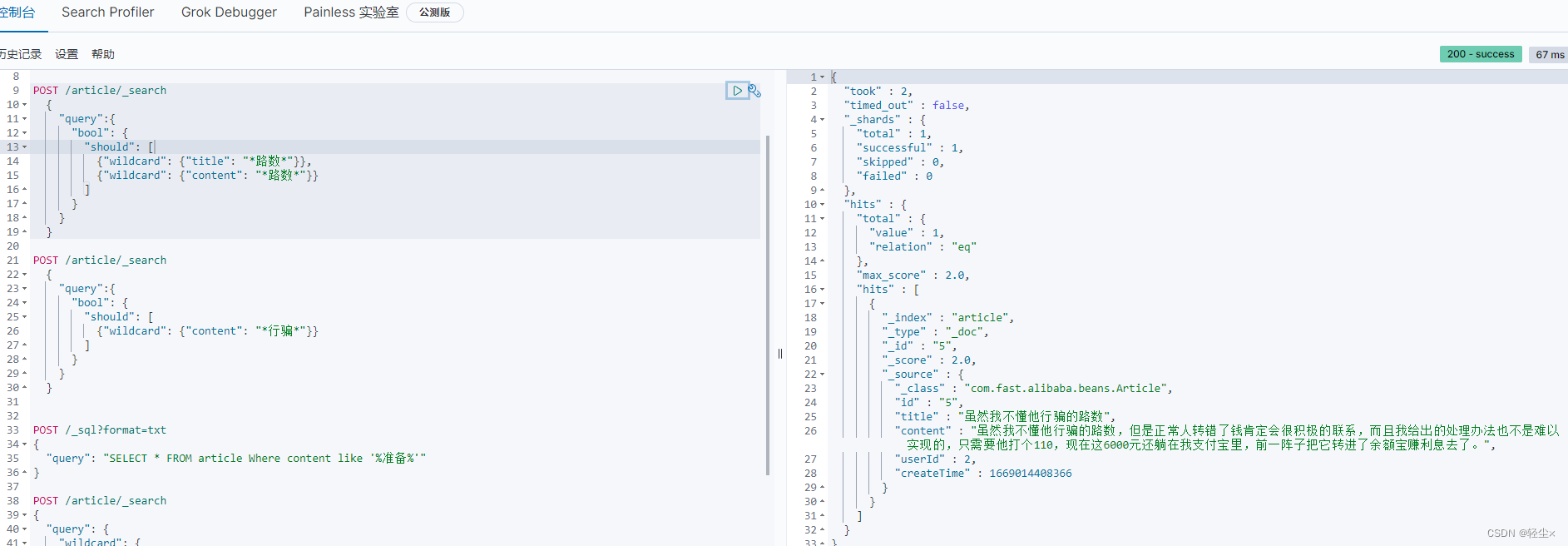1568x546 pixels.
Task: Collapse editor line 25 should fold arrow
Action: [24, 317]
